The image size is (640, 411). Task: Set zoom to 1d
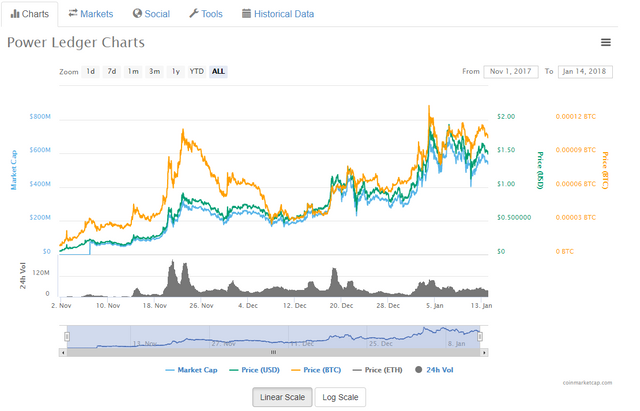point(91,71)
